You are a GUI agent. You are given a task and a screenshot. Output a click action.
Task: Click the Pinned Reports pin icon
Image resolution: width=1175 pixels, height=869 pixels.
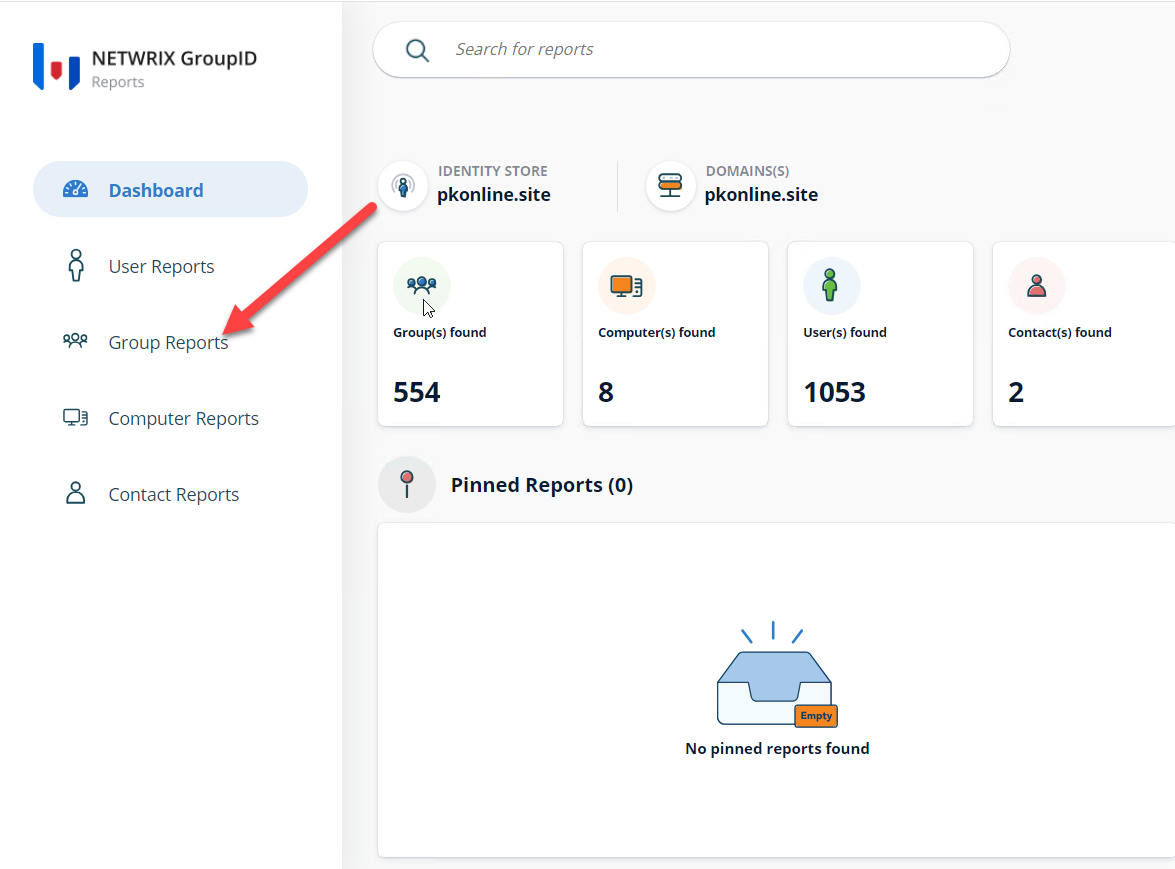click(407, 484)
